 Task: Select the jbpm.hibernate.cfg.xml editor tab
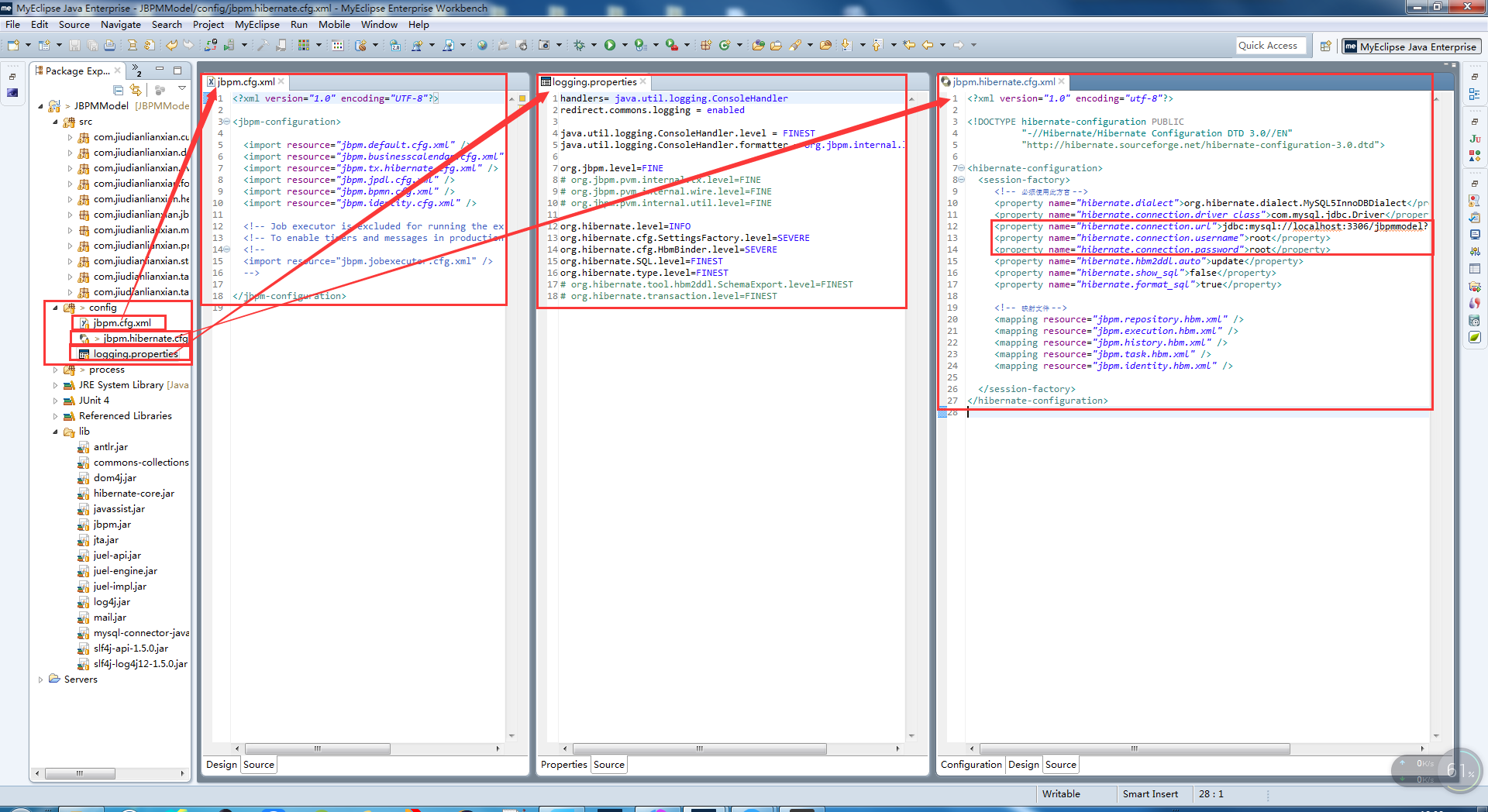click(1004, 81)
